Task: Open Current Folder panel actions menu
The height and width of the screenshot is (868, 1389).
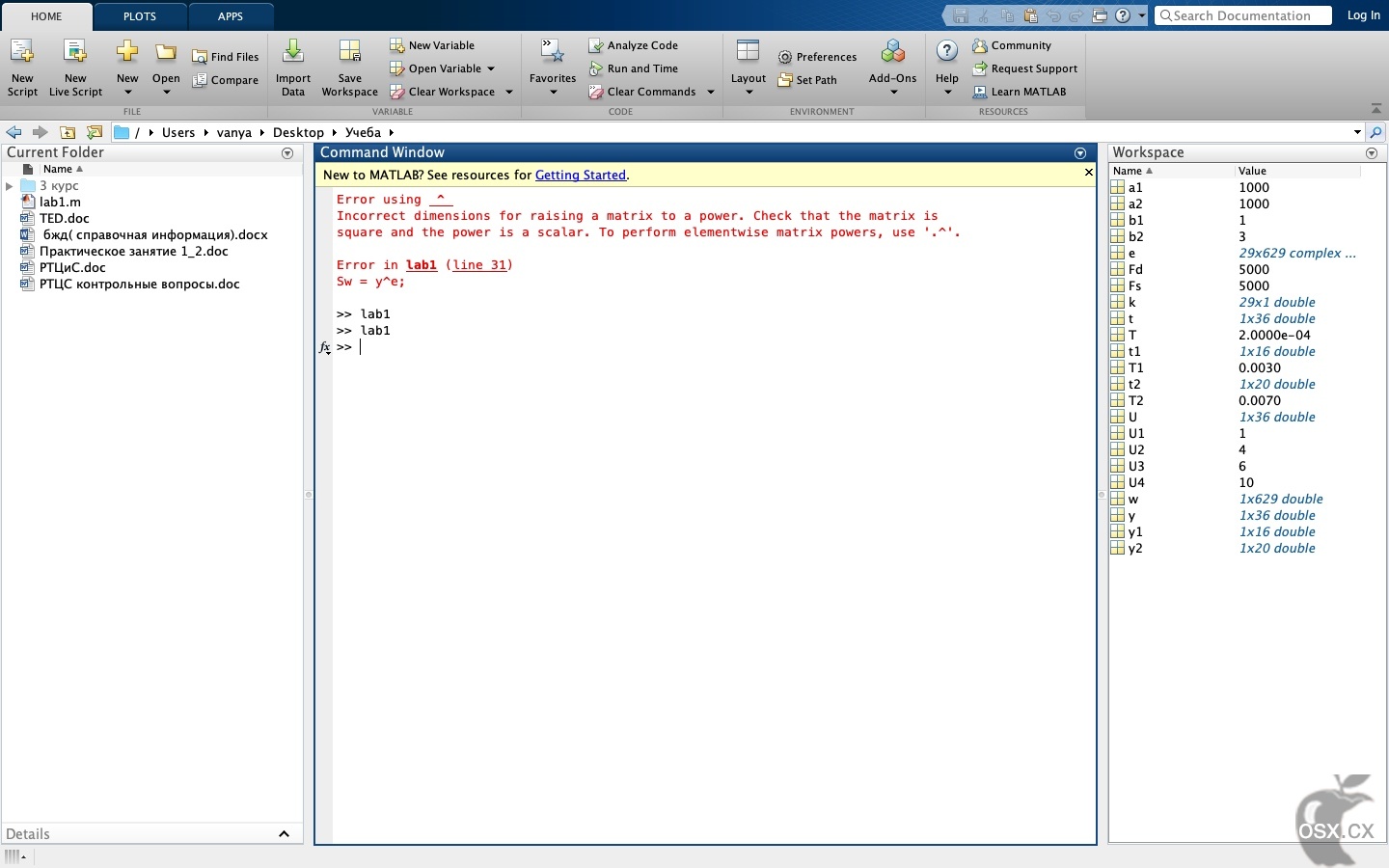Action: [287, 153]
